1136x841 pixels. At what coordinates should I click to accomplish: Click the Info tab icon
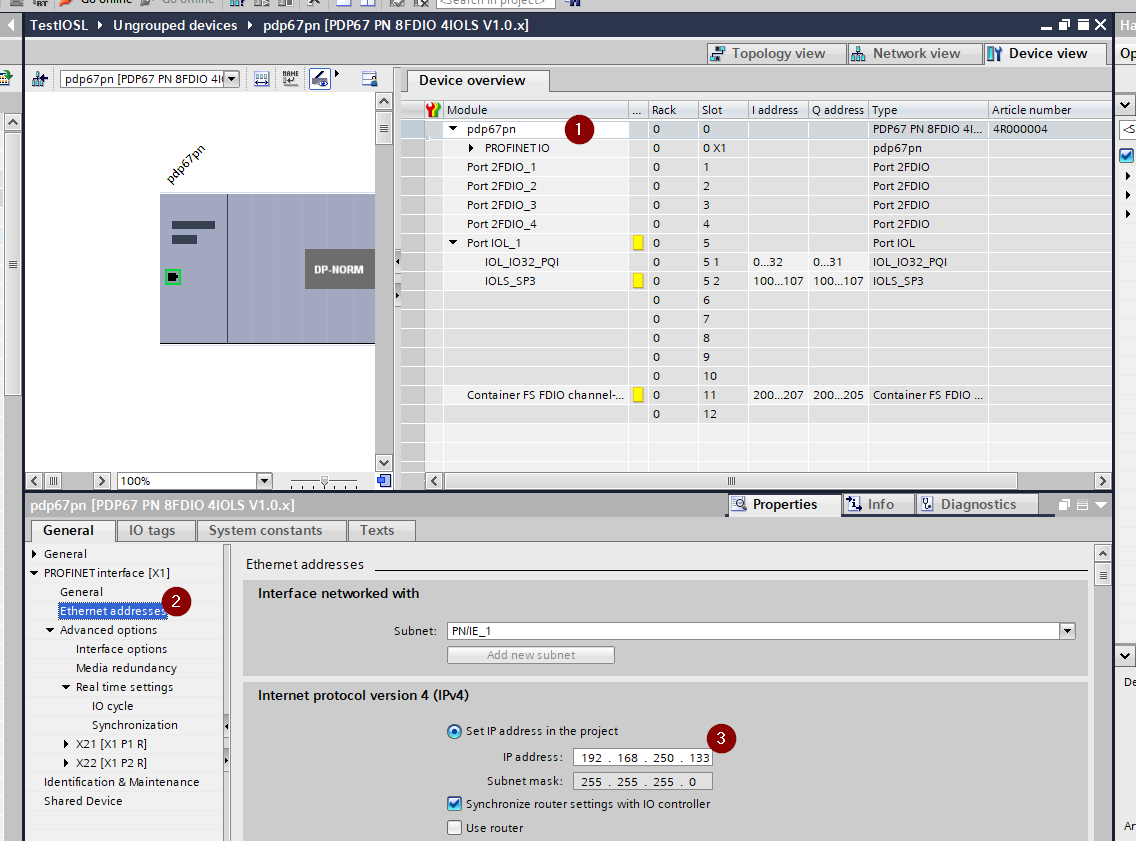[x=854, y=504]
